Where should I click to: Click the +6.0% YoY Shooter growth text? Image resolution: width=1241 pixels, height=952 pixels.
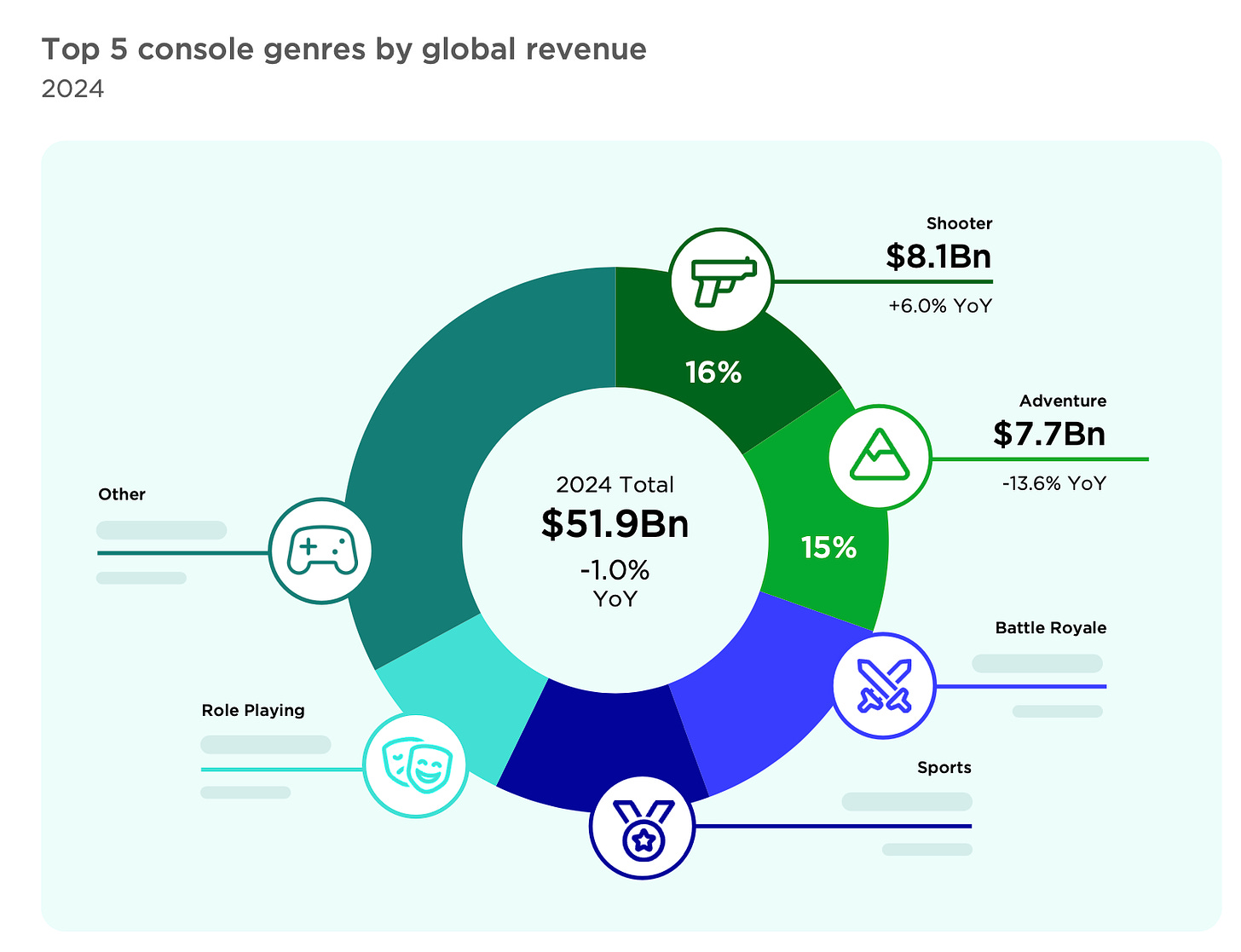(940, 306)
